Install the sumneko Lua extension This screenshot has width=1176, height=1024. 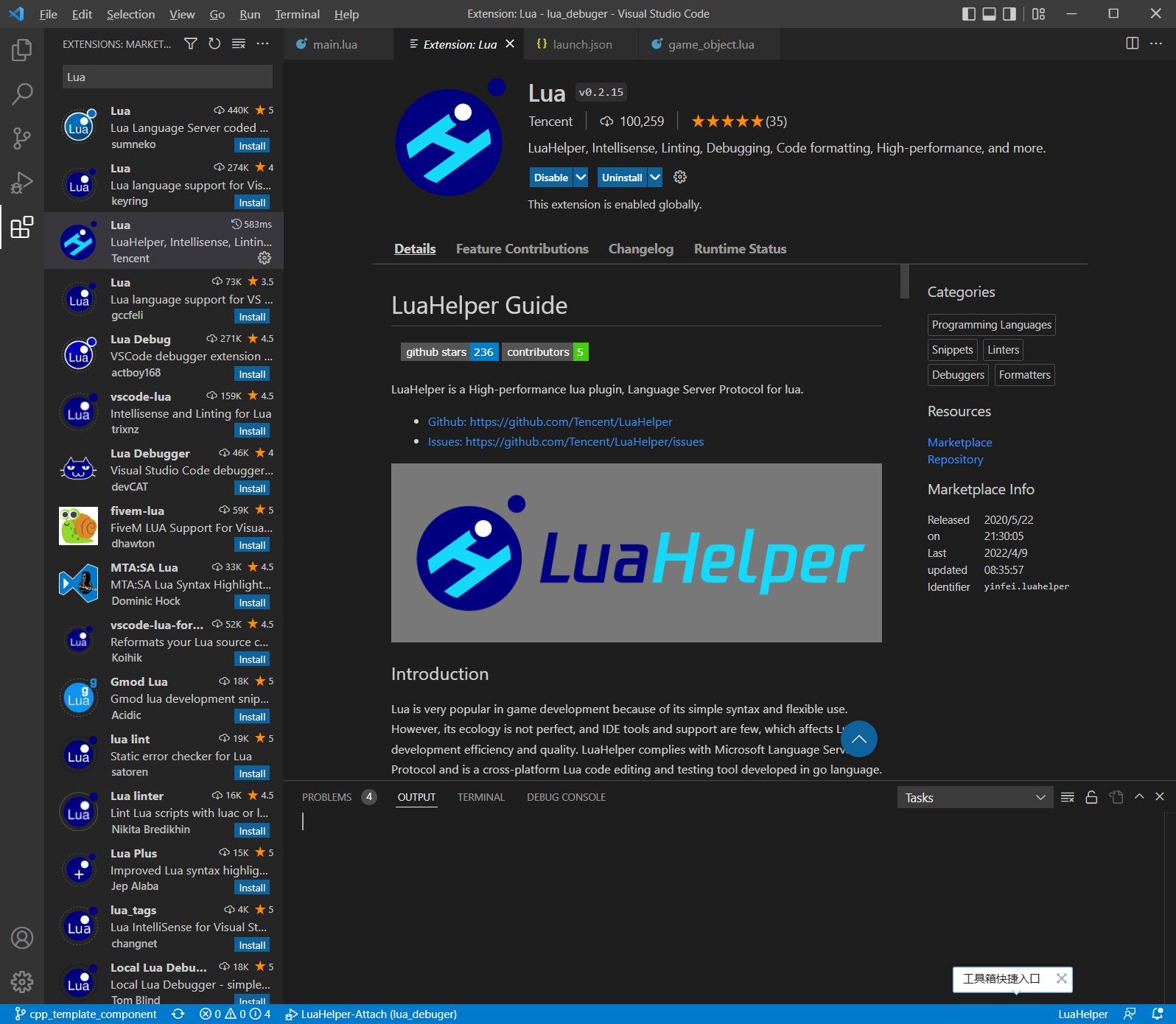[x=252, y=146]
